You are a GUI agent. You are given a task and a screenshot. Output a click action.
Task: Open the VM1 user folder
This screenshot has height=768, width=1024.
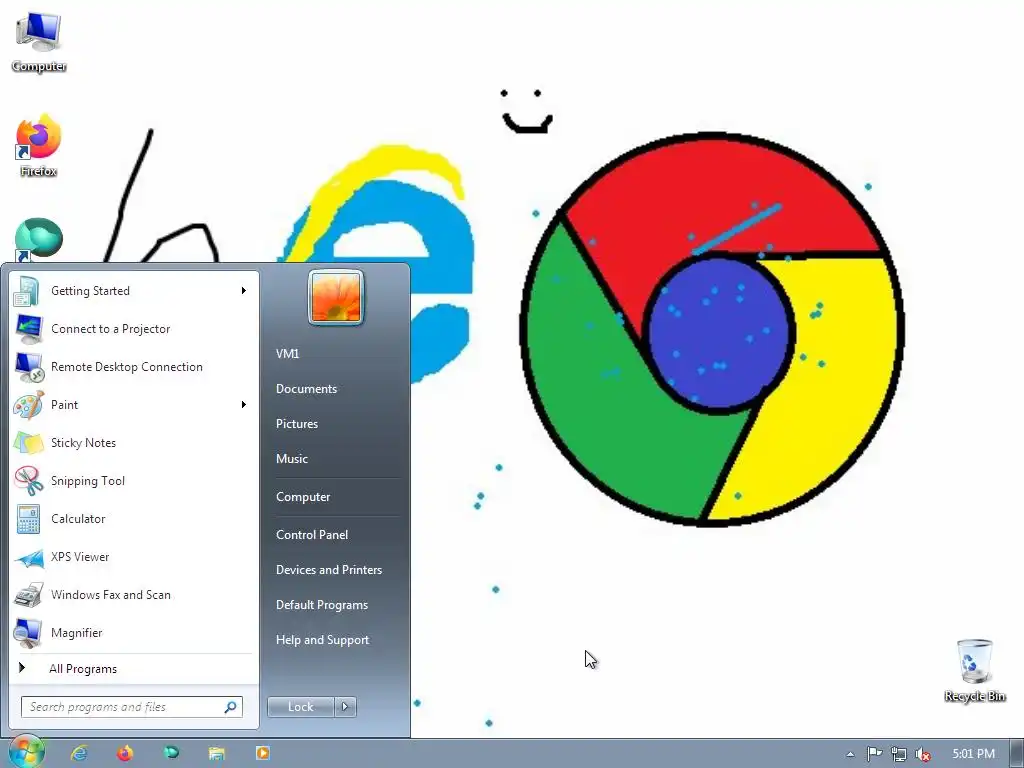click(287, 354)
